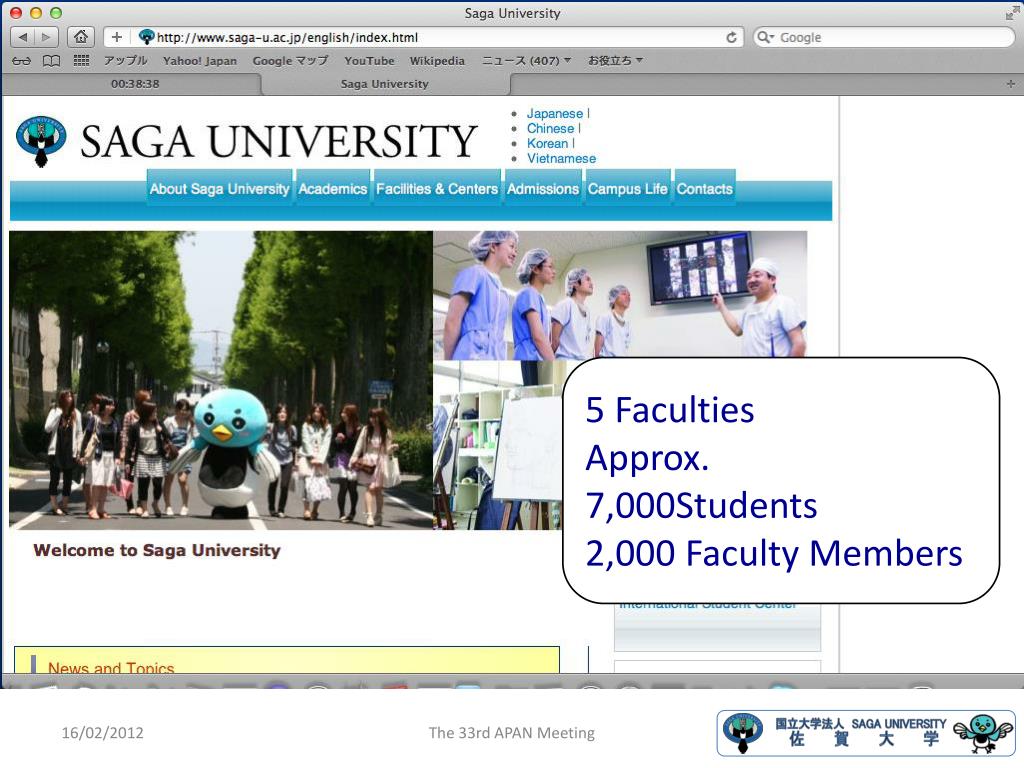The height and width of the screenshot is (768, 1024).
Task: Open the Wikipedia bookmark
Action: tap(437, 61)
